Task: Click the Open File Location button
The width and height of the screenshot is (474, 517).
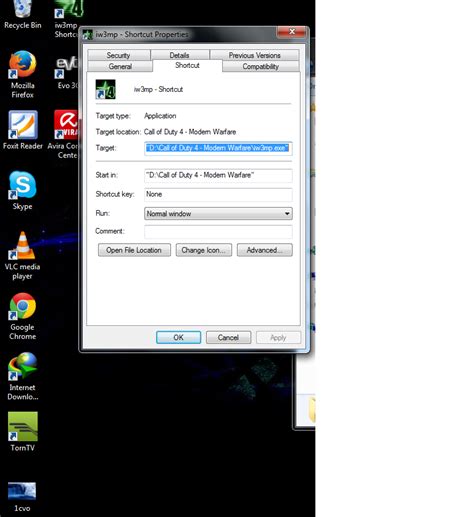Action: coord(134,250)
